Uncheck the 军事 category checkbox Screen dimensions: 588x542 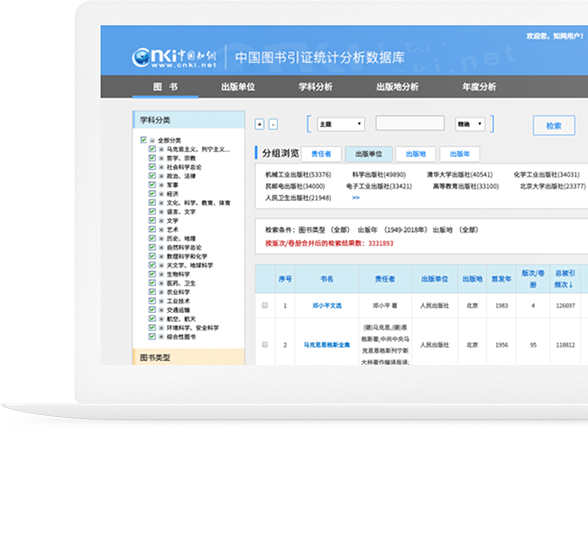(152, 185)
